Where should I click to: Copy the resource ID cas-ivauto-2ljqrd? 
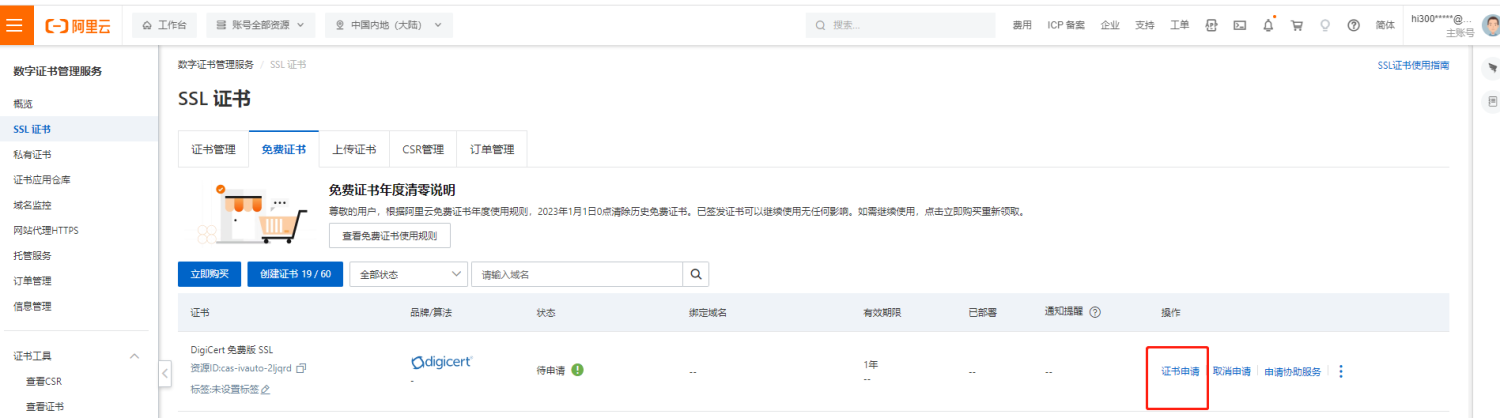tap(301, 368)
